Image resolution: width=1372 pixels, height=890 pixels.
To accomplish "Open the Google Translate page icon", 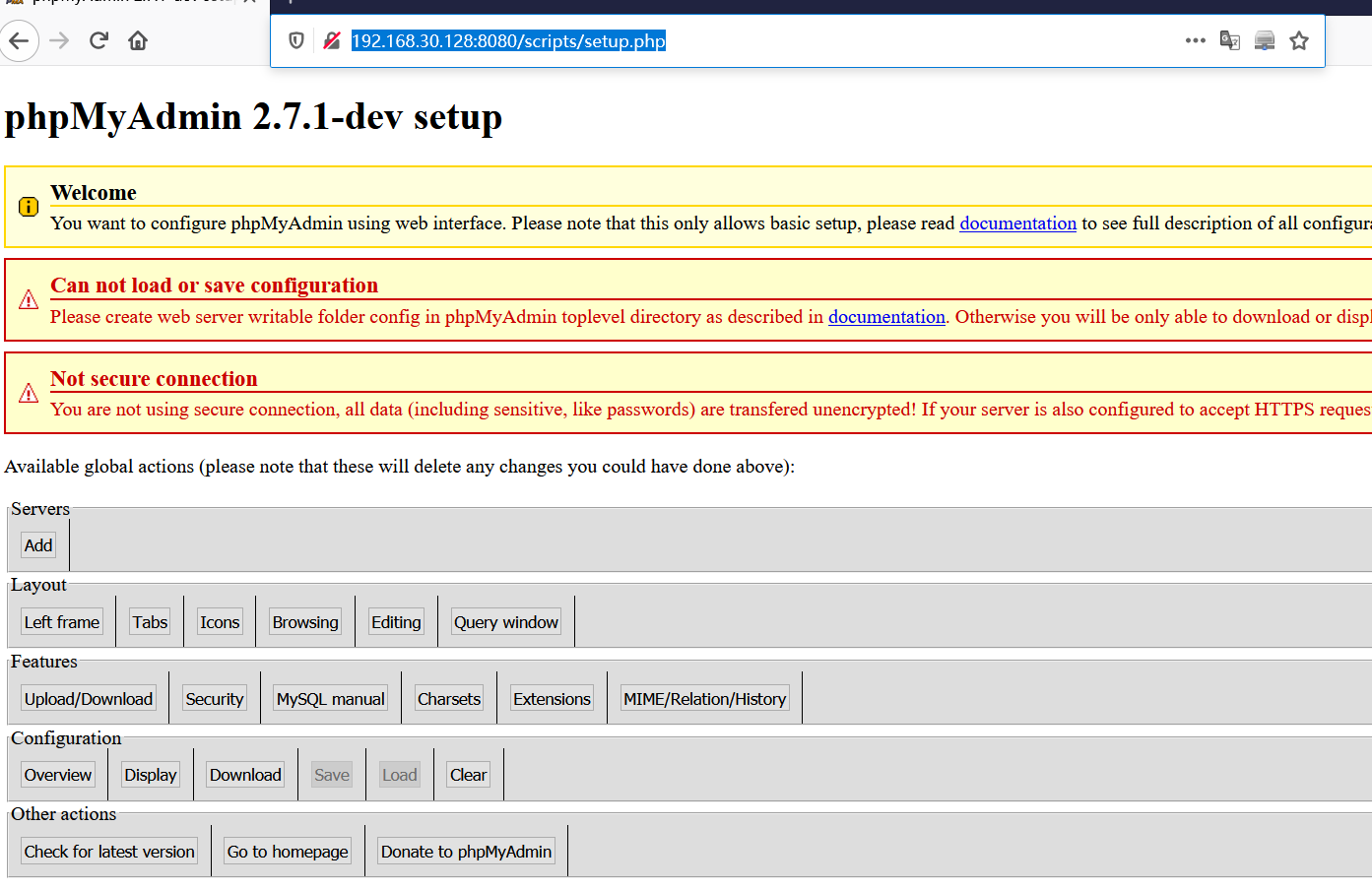I will 1229,40.
